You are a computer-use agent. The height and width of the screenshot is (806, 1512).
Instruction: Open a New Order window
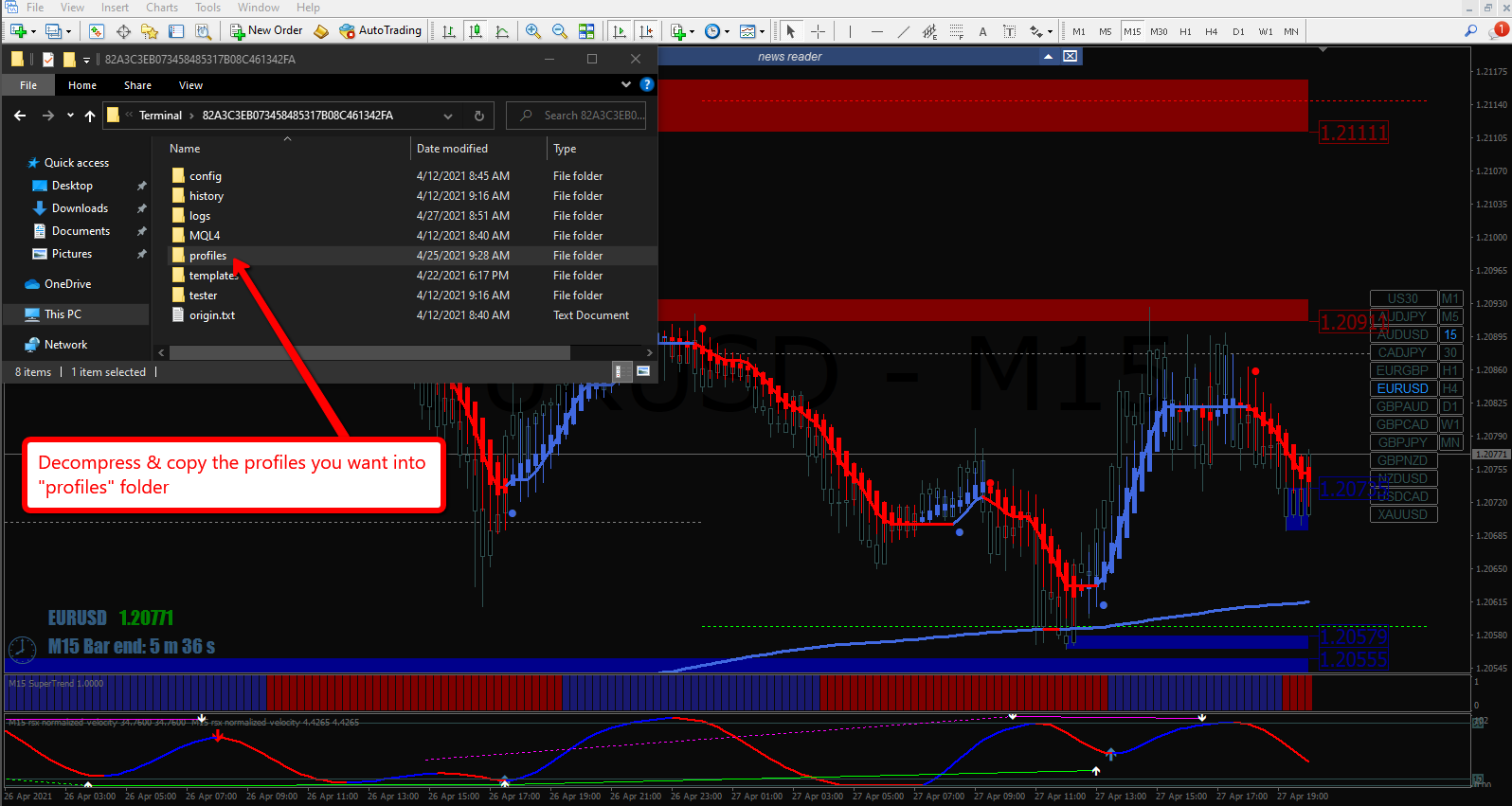pyautogui.click(x=266, y=31)
